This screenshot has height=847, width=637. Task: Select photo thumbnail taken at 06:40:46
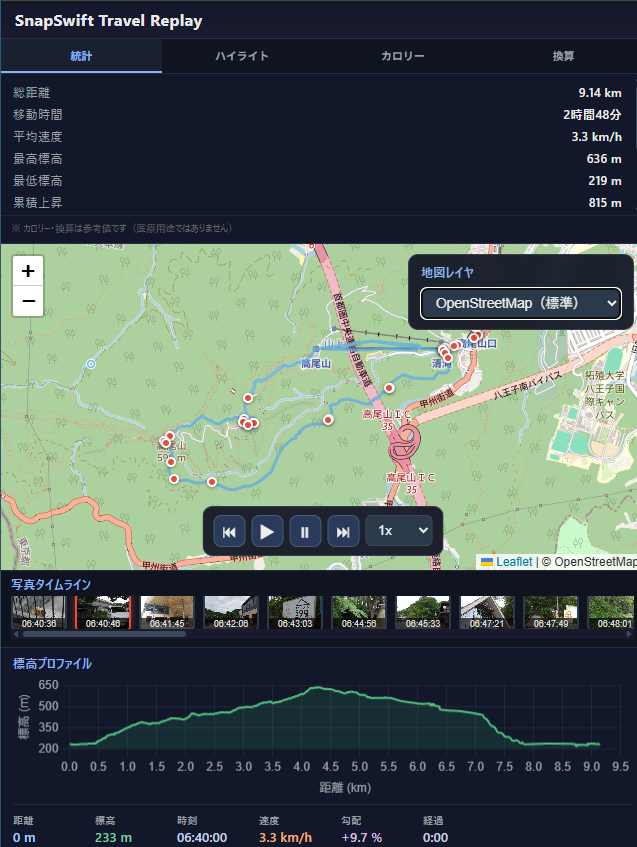[x=103, y=613]
